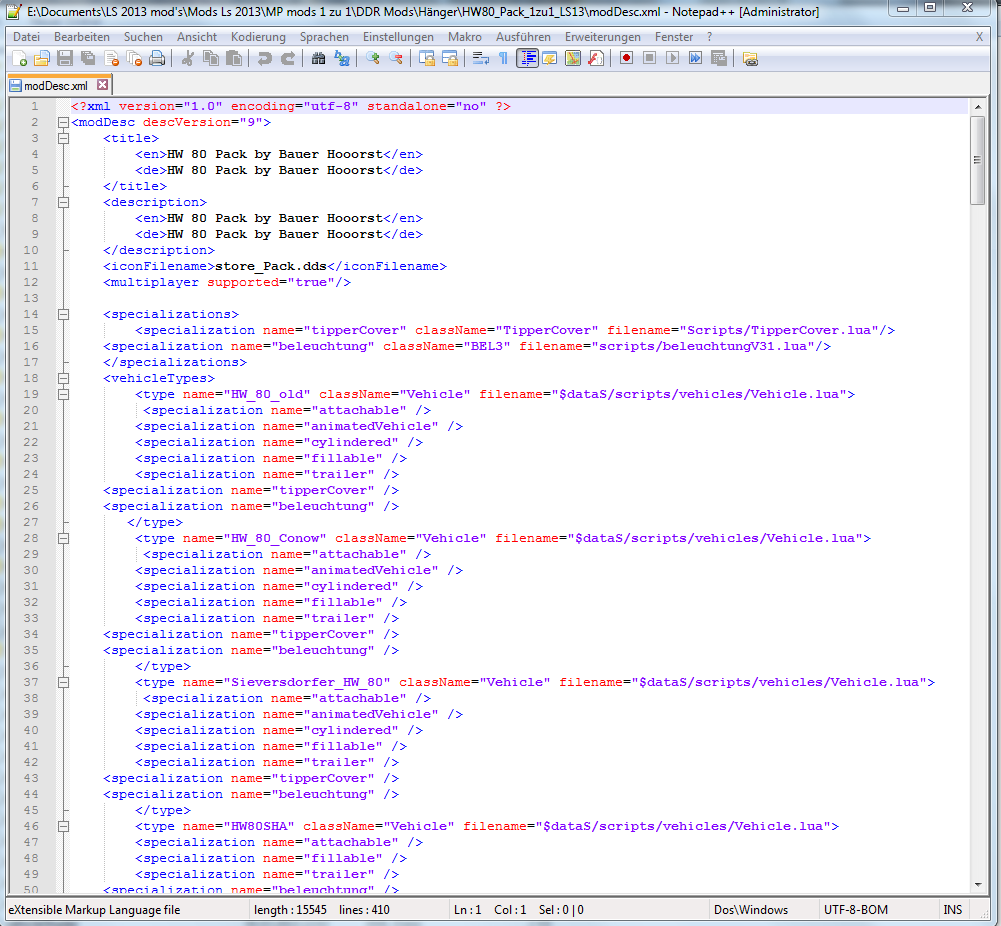
Task: Open the Function list icon
Action: tap(596, 59)
